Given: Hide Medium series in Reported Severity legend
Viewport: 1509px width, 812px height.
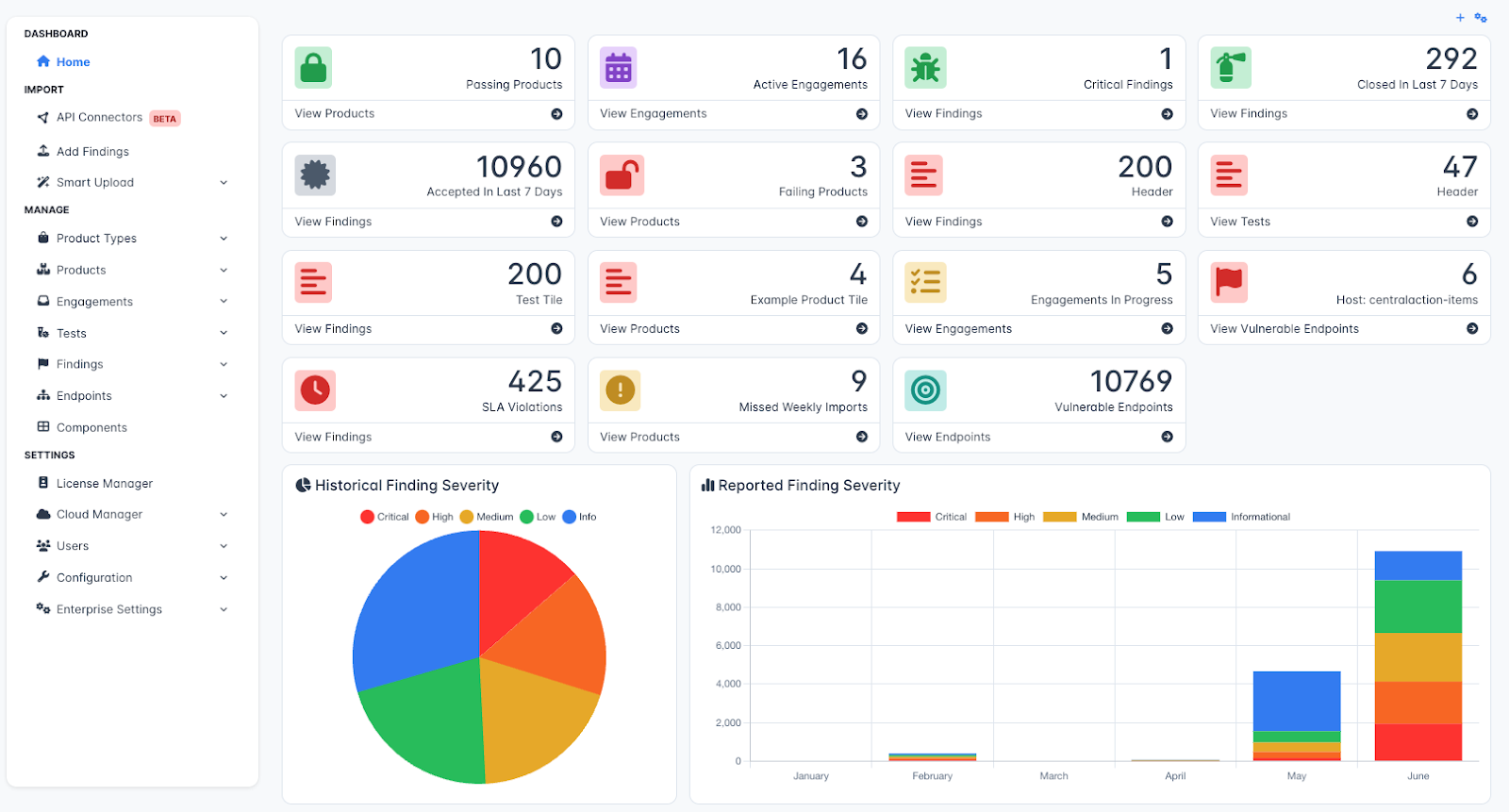Looking at the screenshot, I should 1081,517.
